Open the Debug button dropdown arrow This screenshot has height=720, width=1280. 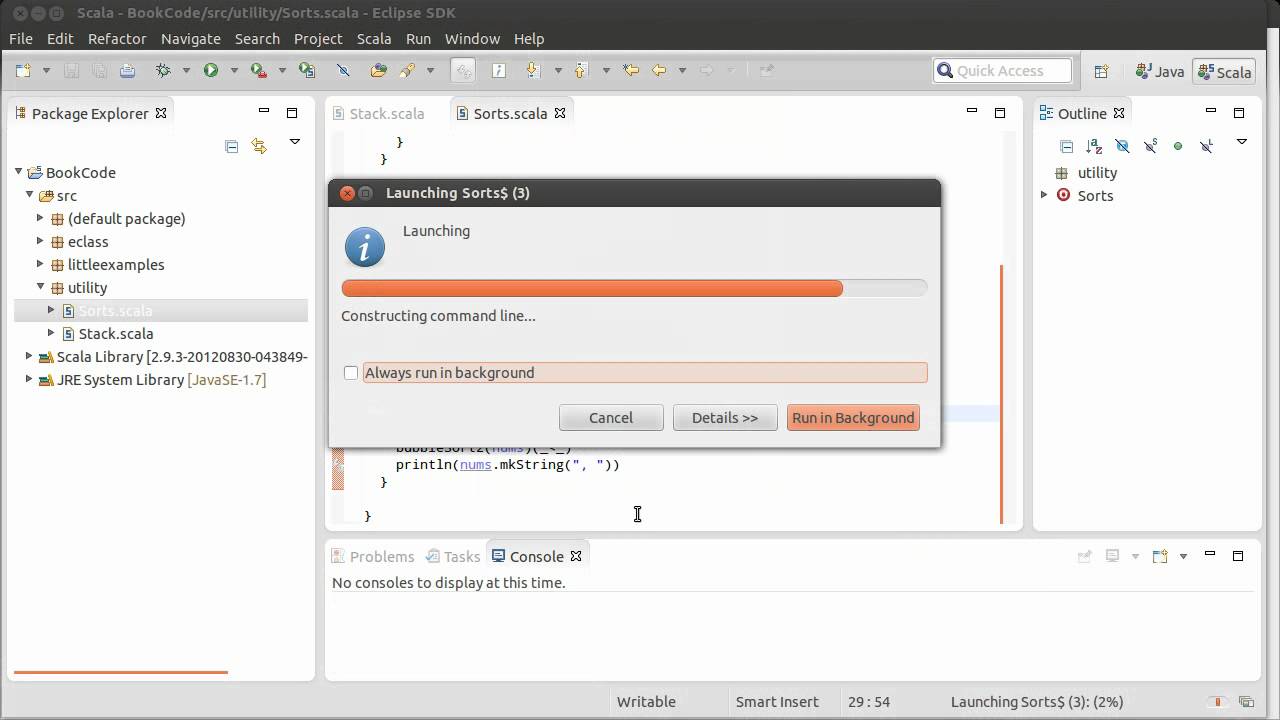click(x=186, y=70)
